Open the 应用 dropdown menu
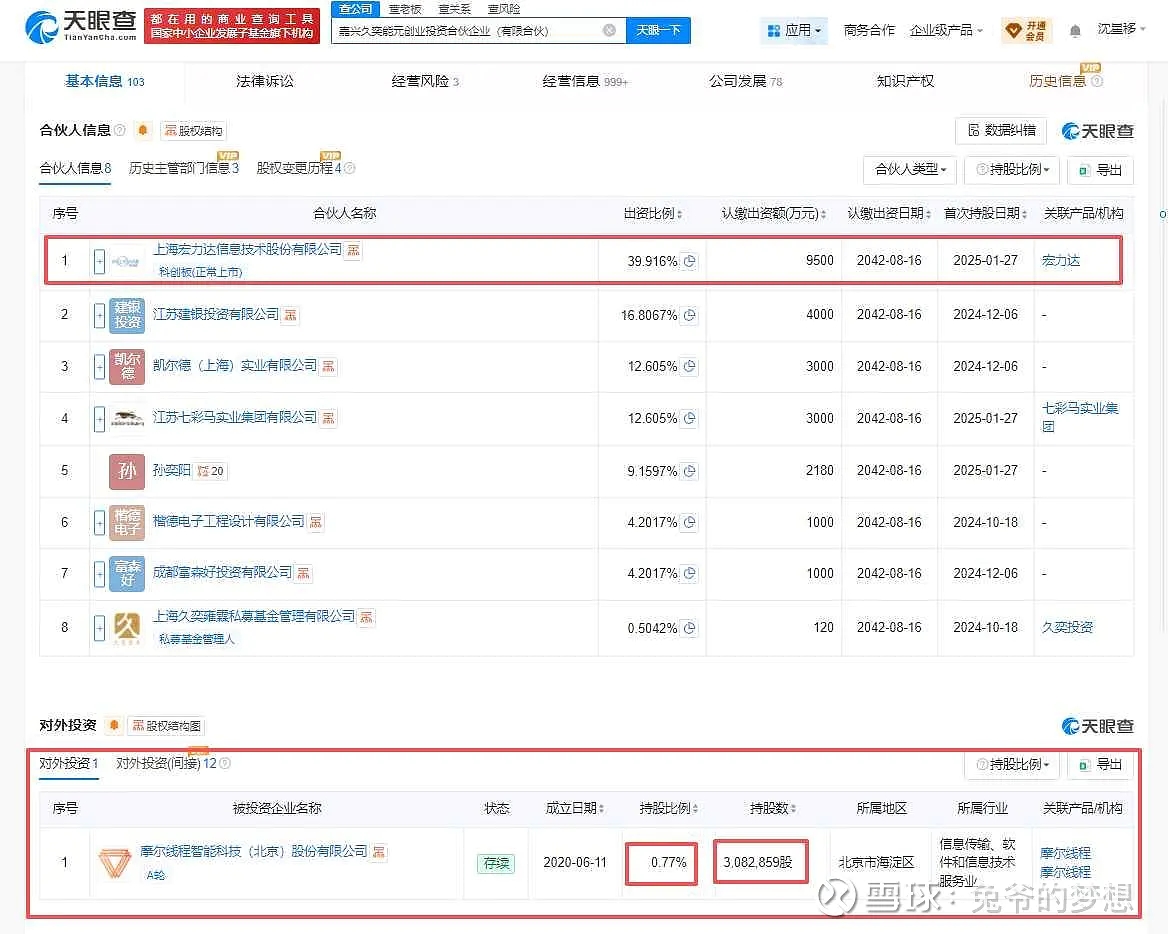 pyautogui.click(x=794, y=31)
